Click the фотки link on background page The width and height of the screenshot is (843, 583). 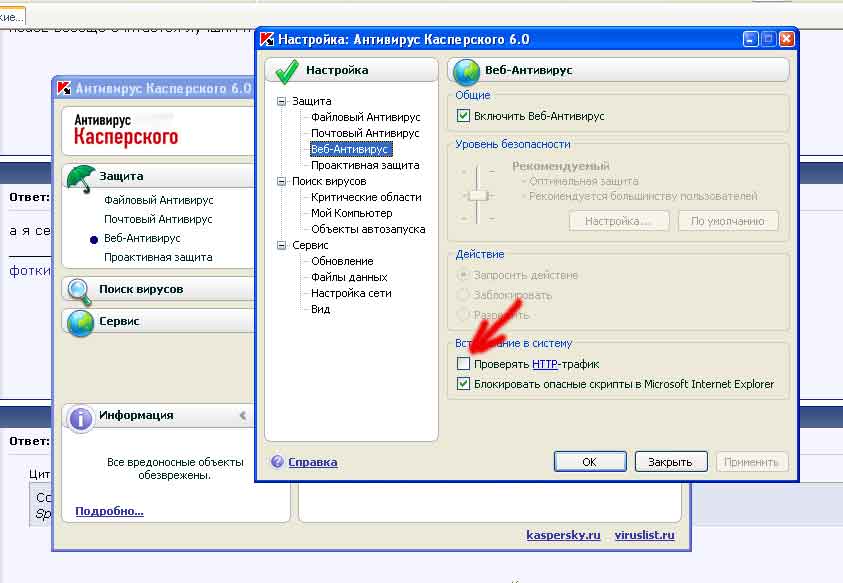30,270
